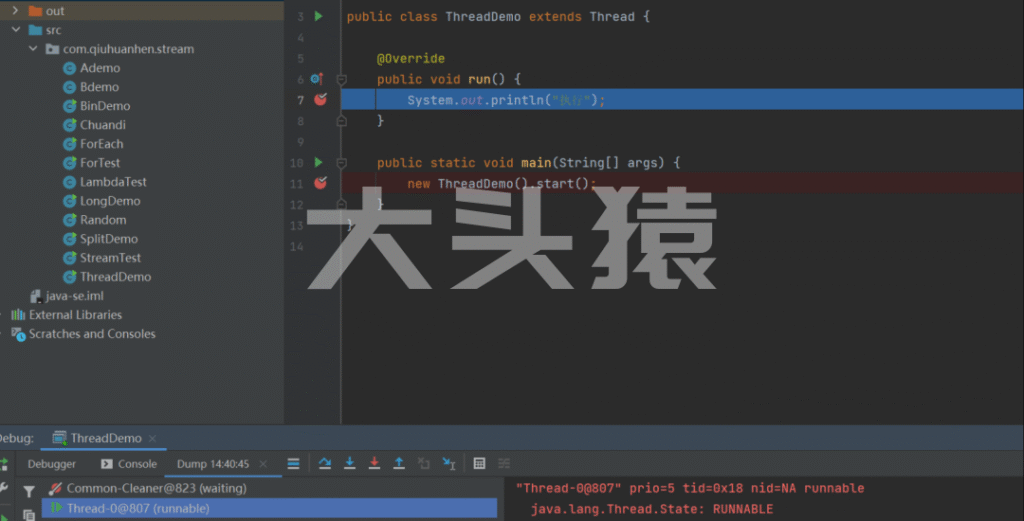Select Thread-0@807 (runnable) thread row
The height and width of the screenshot is (521, 1024).
click(269, 508)
